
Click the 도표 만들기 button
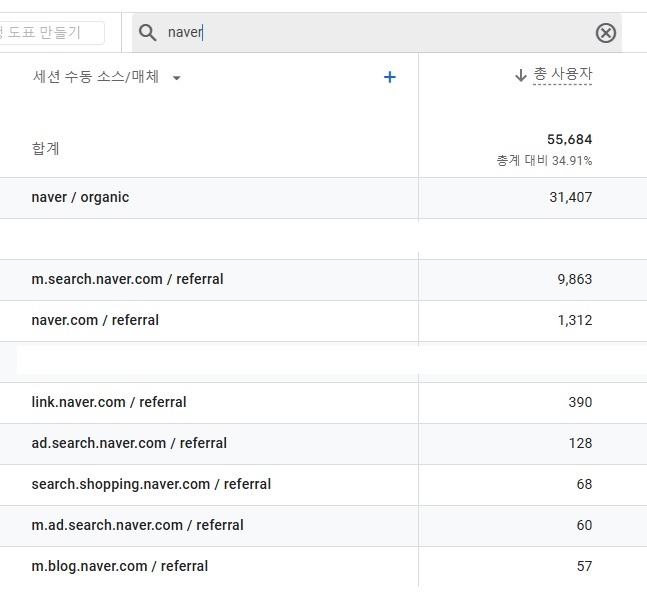coord(50,33)
